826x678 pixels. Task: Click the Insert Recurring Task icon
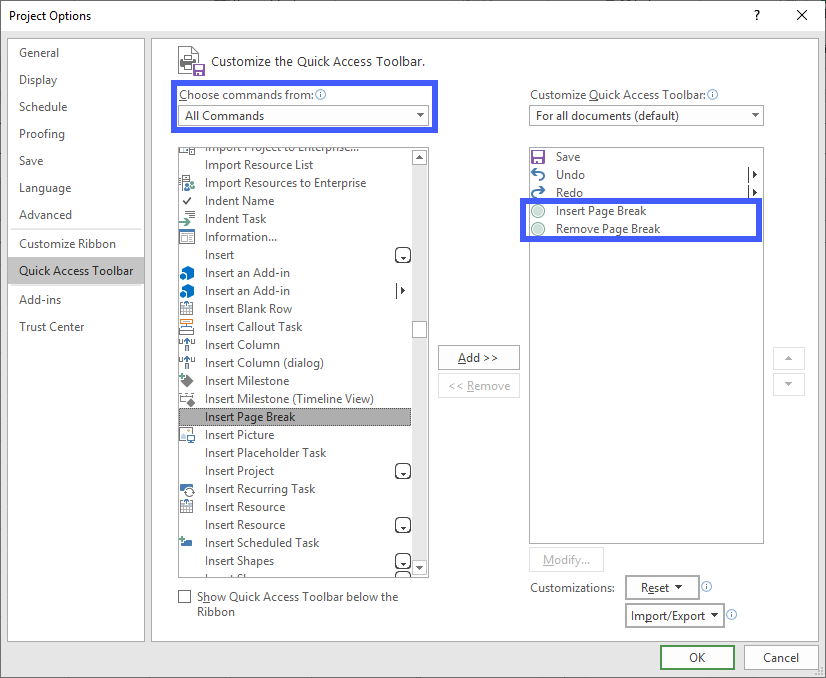[x=187, y=489]
